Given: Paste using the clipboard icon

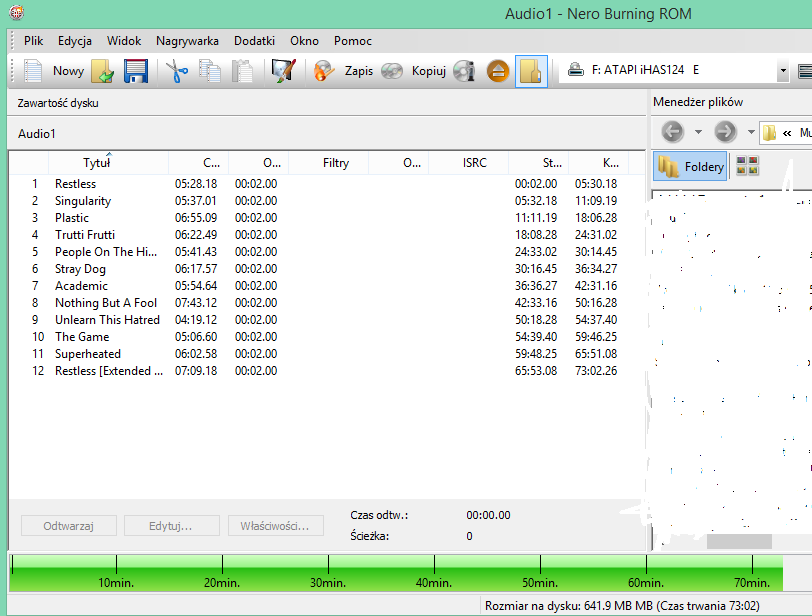Looking at the screenshot, I should pos(242,71).
